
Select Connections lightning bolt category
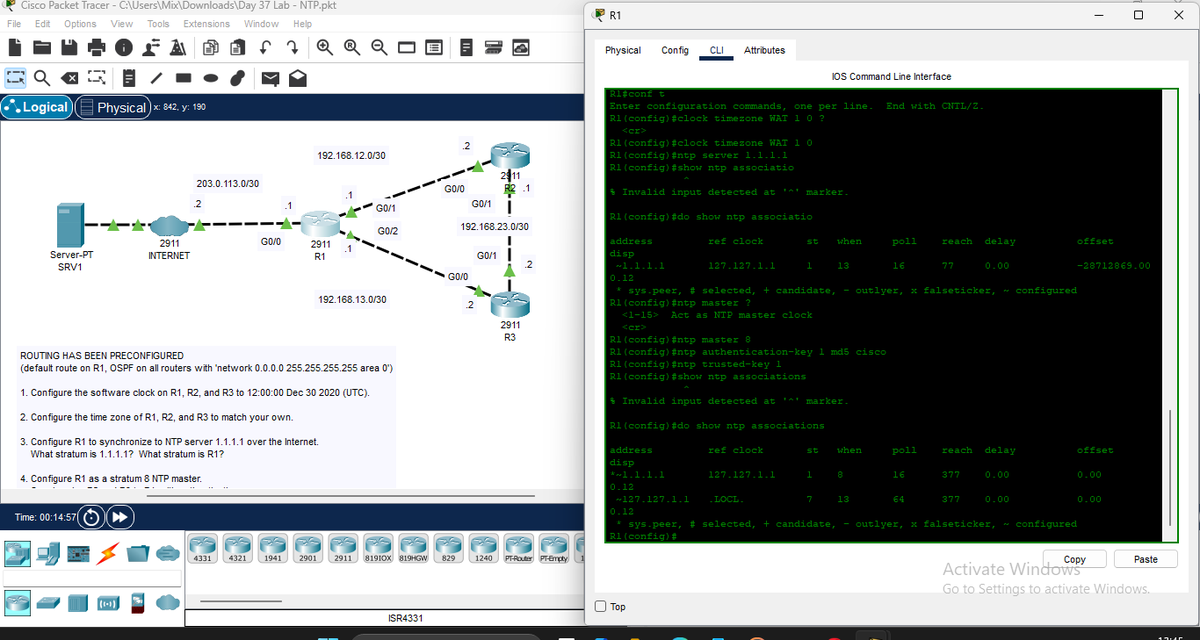tap(107, 552)
